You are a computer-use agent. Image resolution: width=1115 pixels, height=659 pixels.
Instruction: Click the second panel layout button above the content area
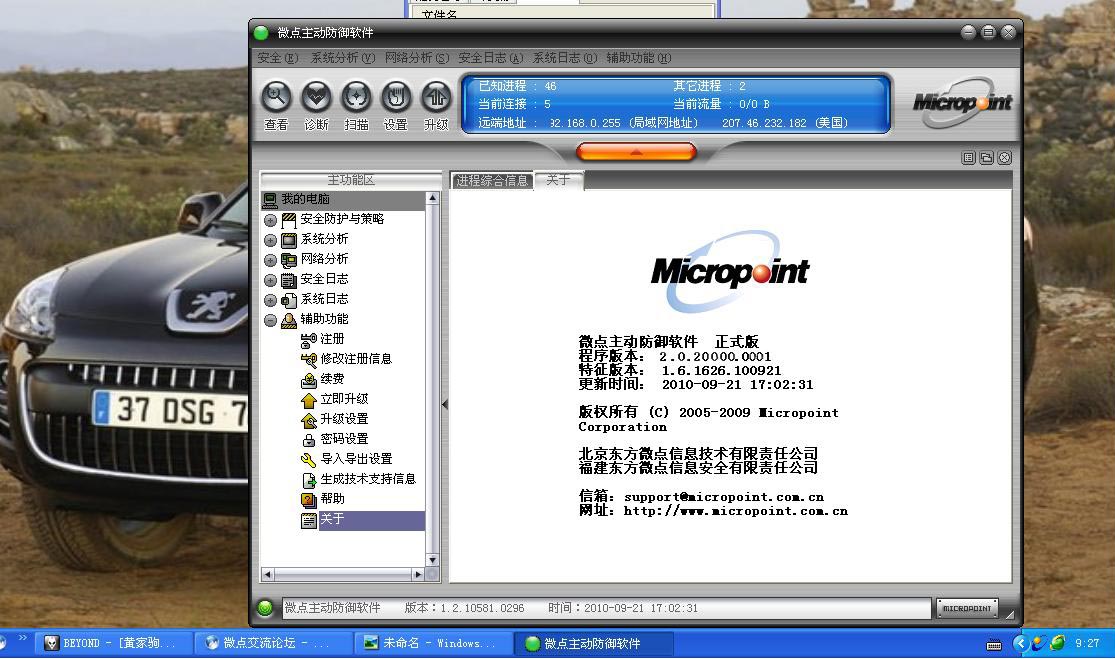point(986,158)
